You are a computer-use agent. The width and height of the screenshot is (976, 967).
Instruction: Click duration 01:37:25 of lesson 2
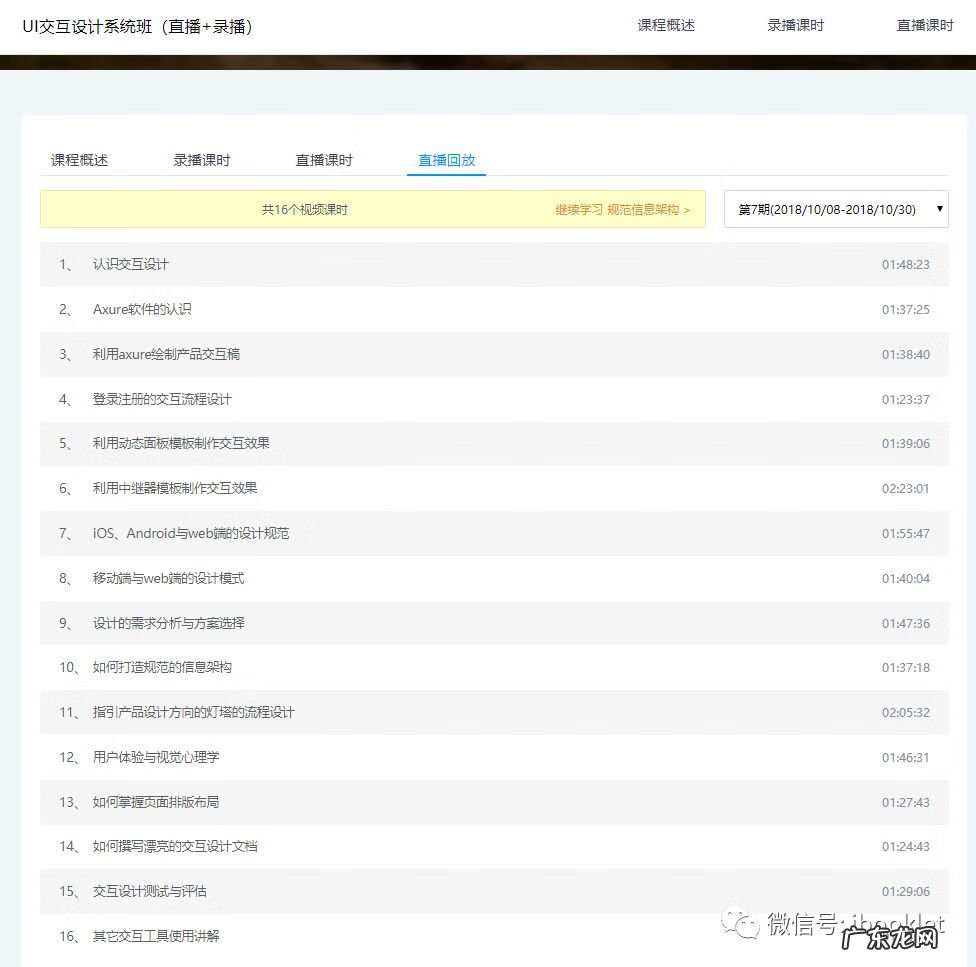click(906, 309)
